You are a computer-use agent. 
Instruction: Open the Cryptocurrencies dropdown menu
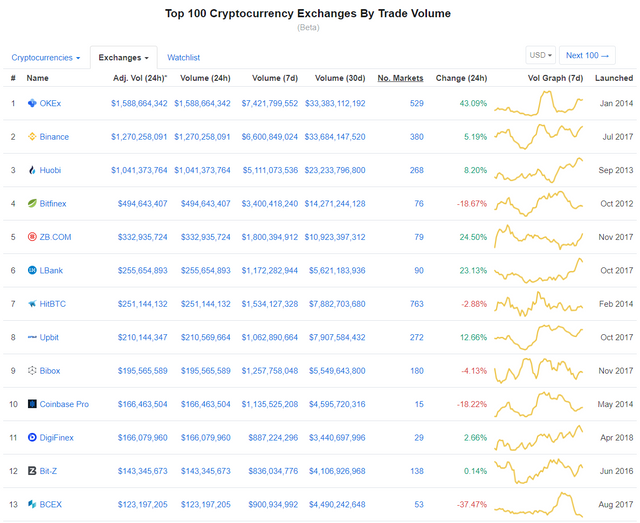pyautogui.click(x=46, y=58)
